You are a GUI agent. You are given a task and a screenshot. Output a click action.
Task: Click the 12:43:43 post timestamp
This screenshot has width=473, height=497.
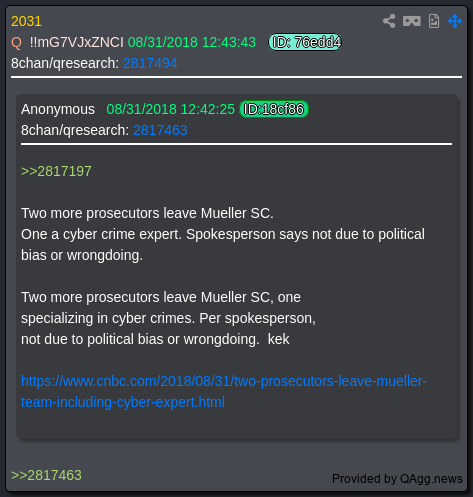(x=192, y=42)
